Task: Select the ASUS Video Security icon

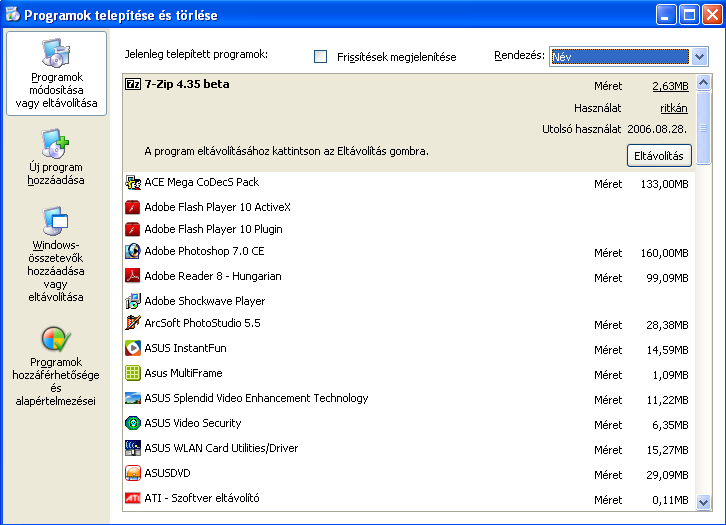Action: [132, 423]
